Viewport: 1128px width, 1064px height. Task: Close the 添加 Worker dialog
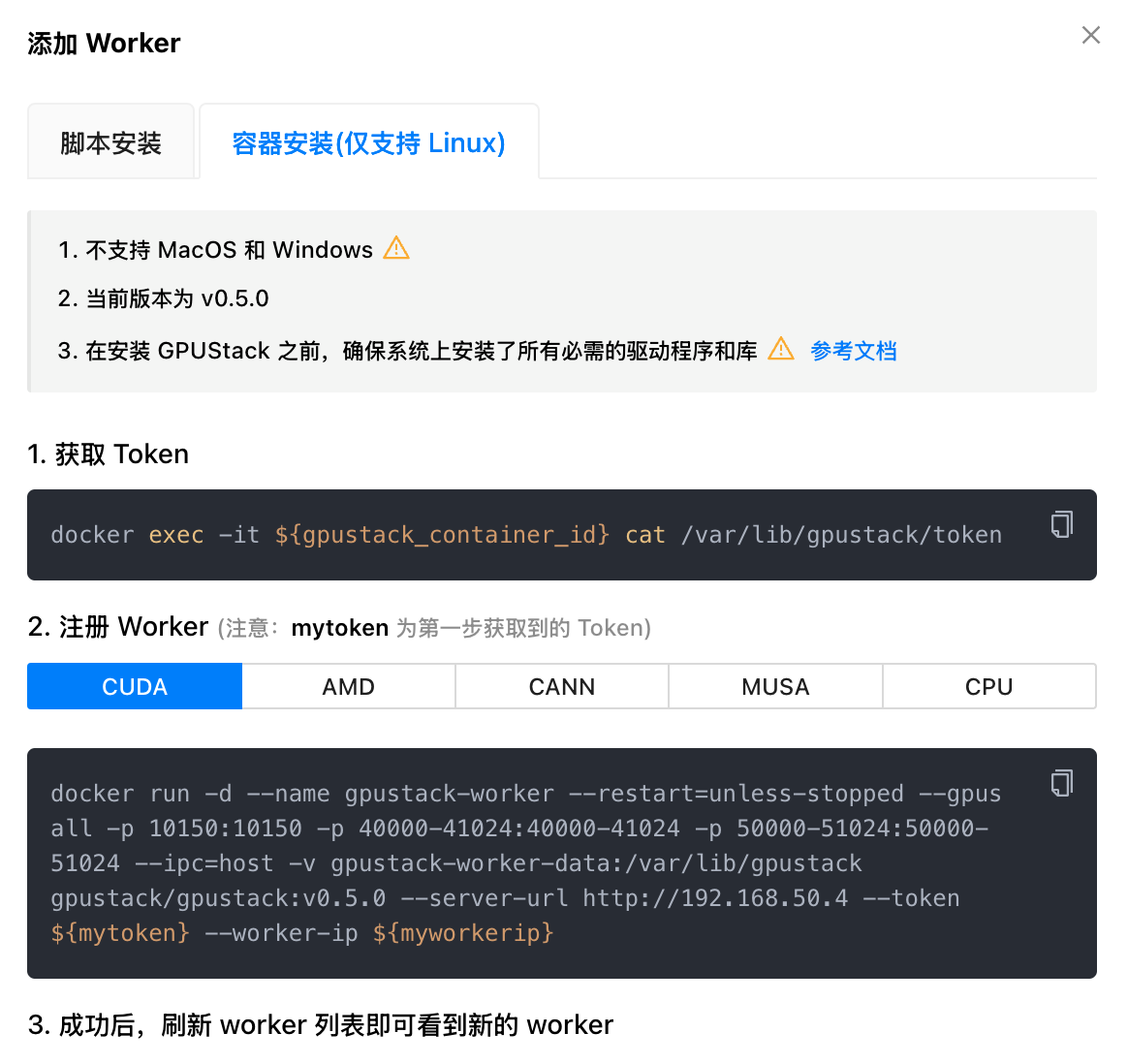[x=1090, y=35]
